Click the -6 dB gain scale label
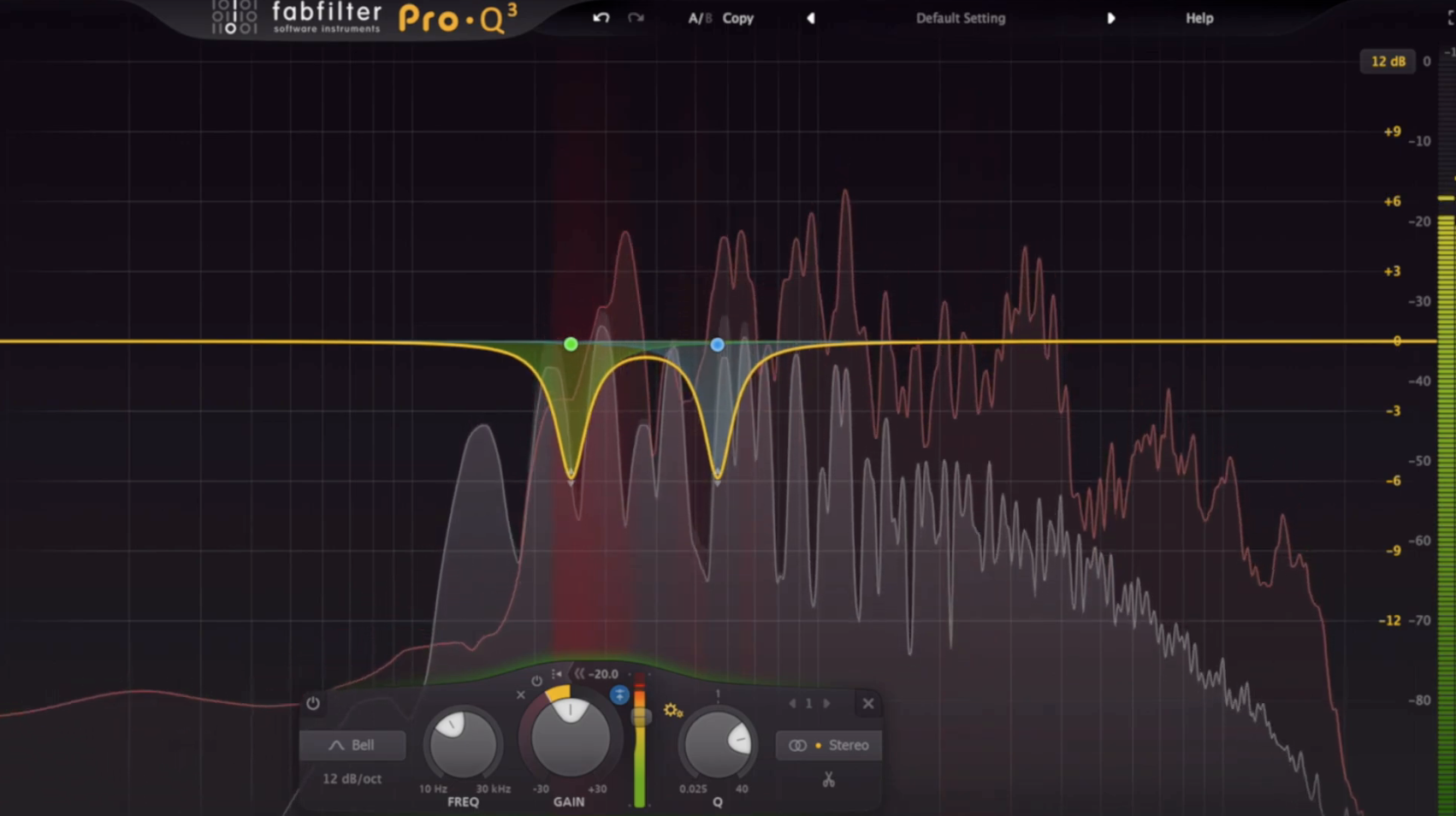 pos(1393,481)
